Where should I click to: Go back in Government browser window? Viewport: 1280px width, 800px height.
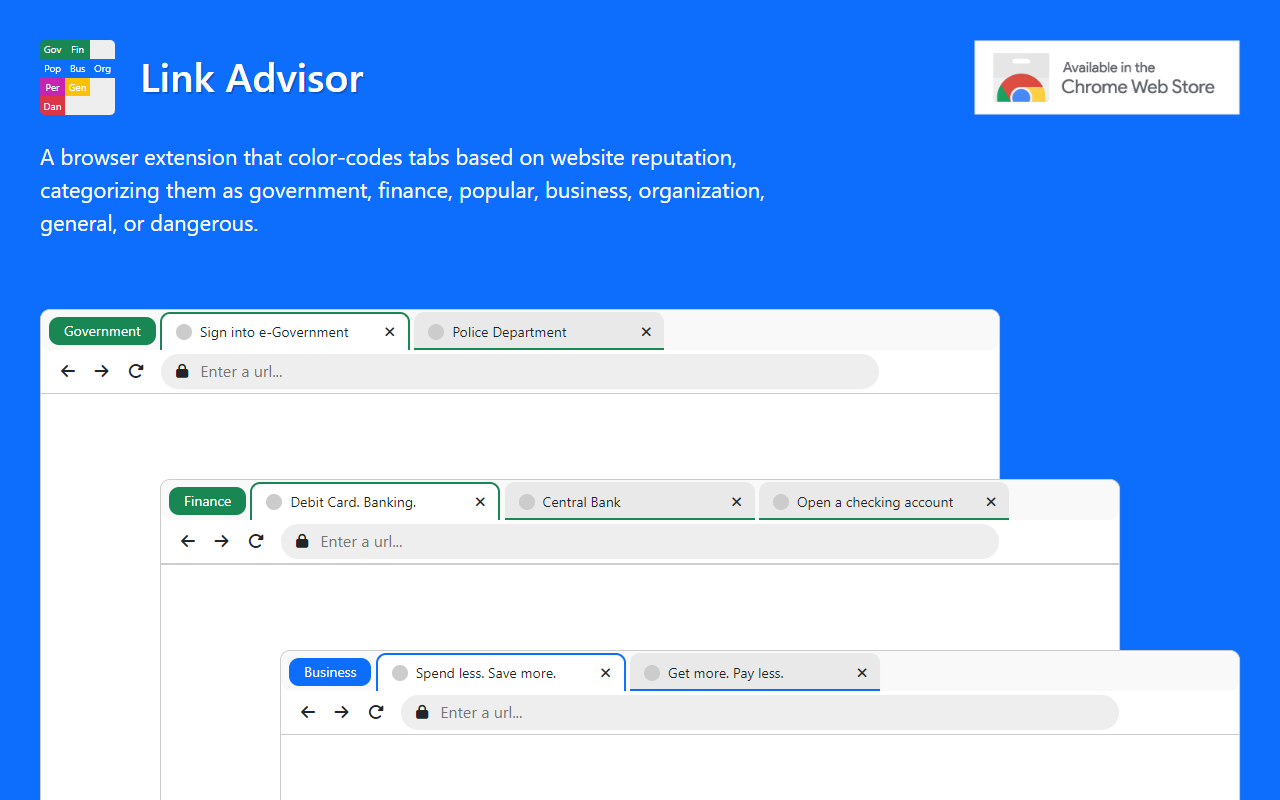pos(68,371)
